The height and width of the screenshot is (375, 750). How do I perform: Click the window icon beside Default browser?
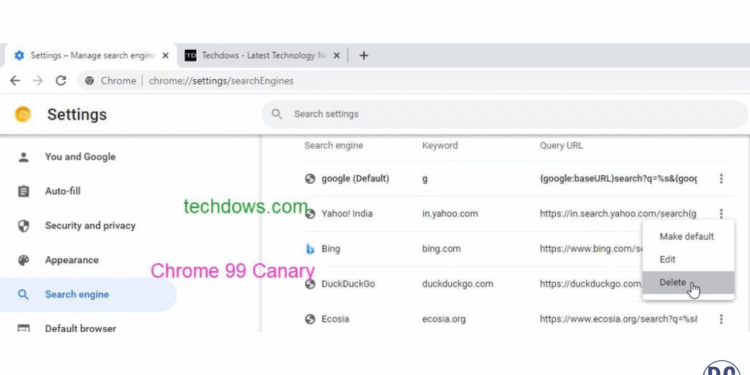coord(23,329)
